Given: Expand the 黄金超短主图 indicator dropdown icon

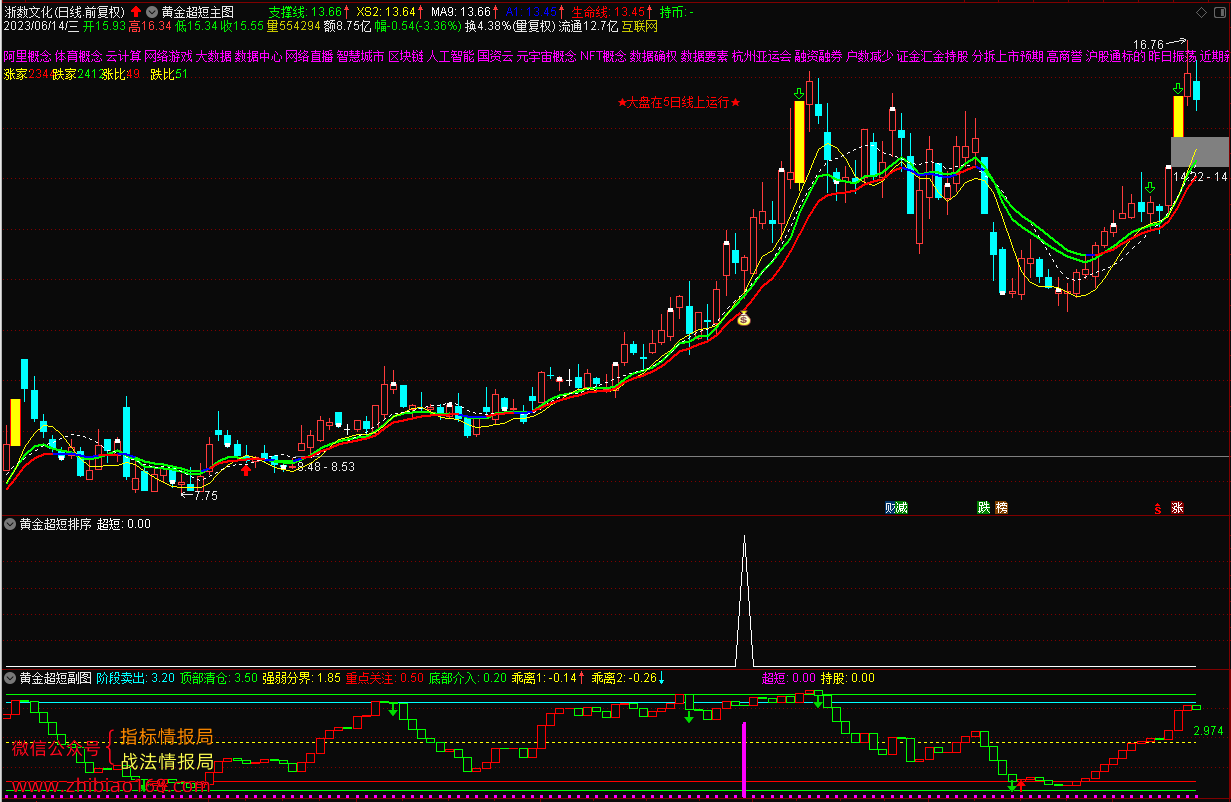Looking at the screenshot, I should [152, 12].
